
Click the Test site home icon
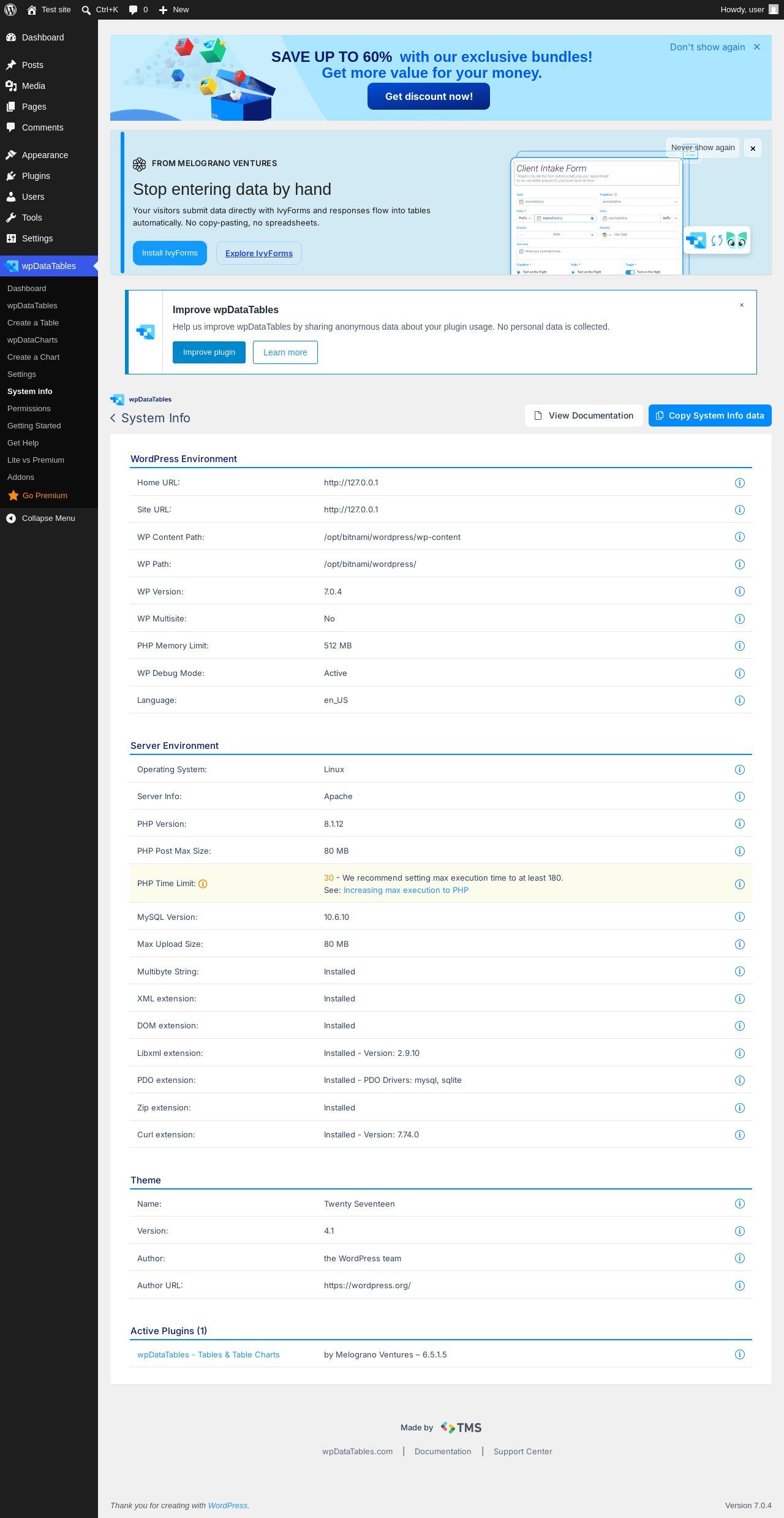[32, 10]
